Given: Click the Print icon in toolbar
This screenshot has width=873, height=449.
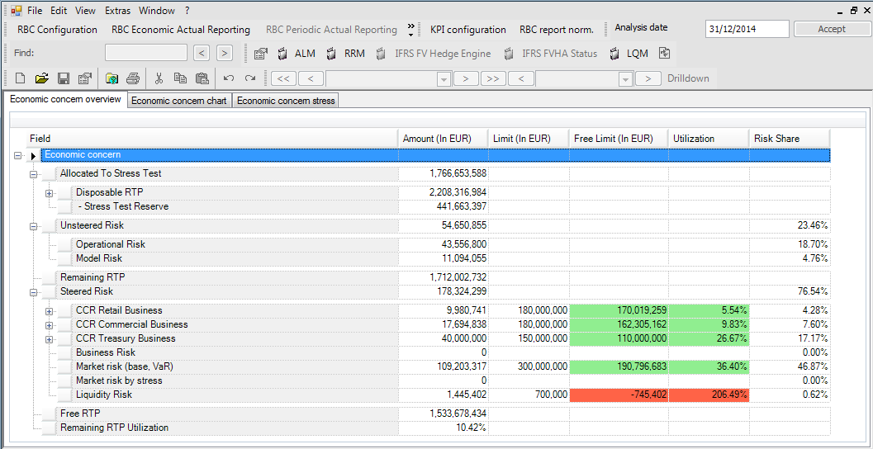Looking at the screenshot, I should click(x=133, y=78).
